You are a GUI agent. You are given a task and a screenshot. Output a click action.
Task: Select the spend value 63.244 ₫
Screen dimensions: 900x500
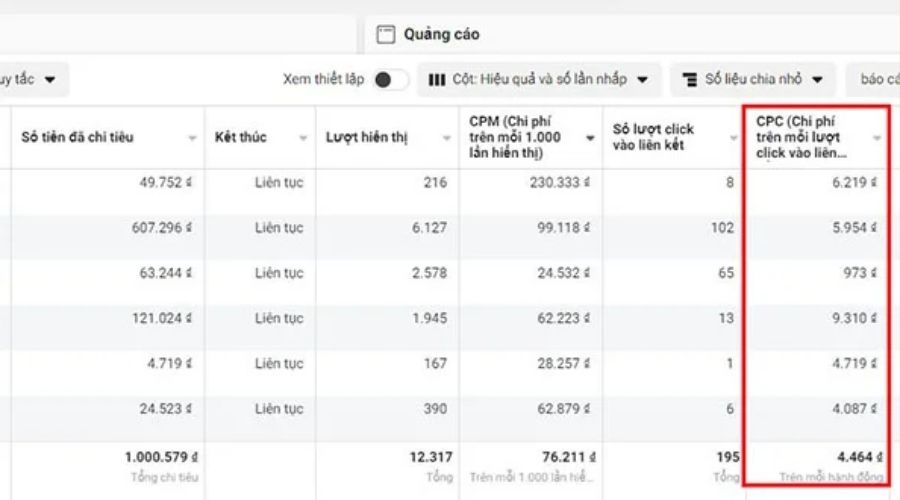(165, 273)
